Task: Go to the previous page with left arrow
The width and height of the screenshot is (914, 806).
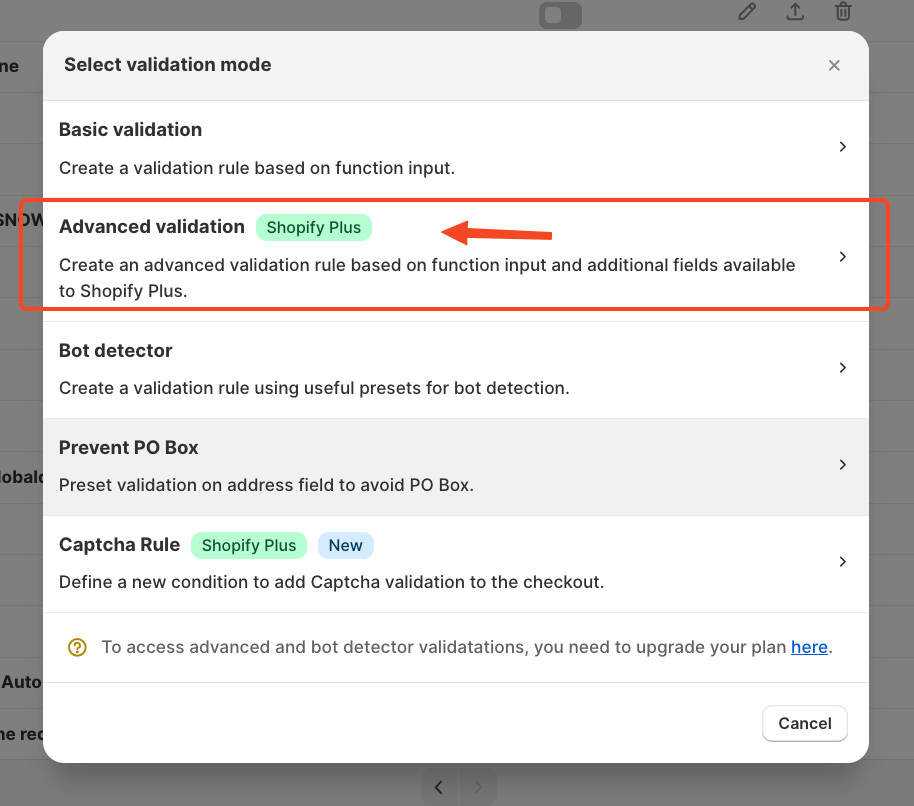Action: point(439,787)
